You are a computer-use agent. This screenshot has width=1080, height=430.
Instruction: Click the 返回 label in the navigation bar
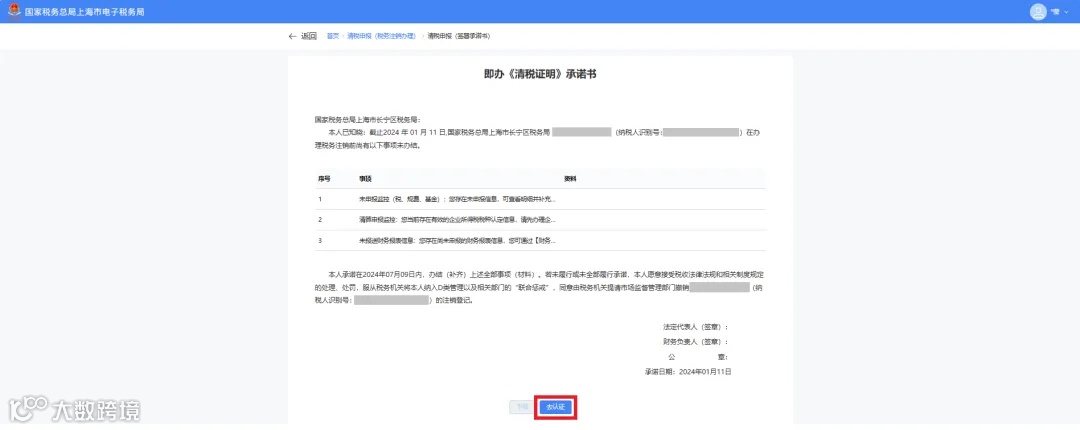(x=309, y=36)
